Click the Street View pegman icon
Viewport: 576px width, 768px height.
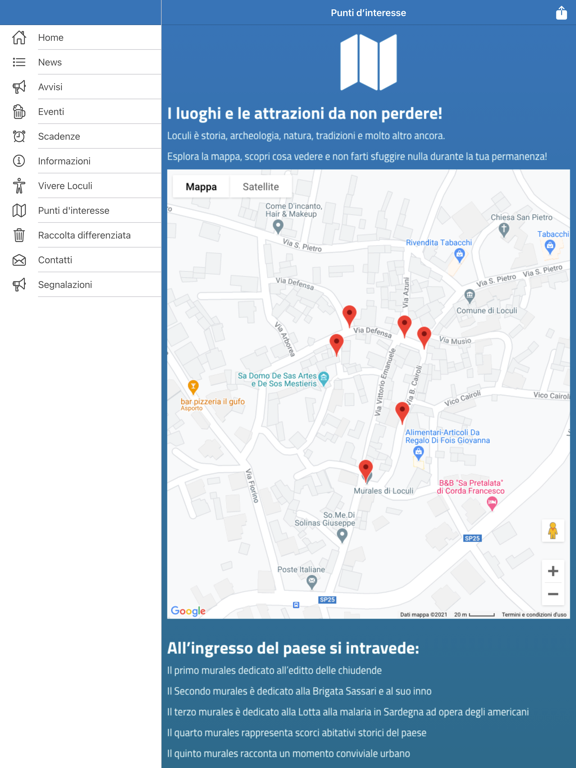point(553,530)
